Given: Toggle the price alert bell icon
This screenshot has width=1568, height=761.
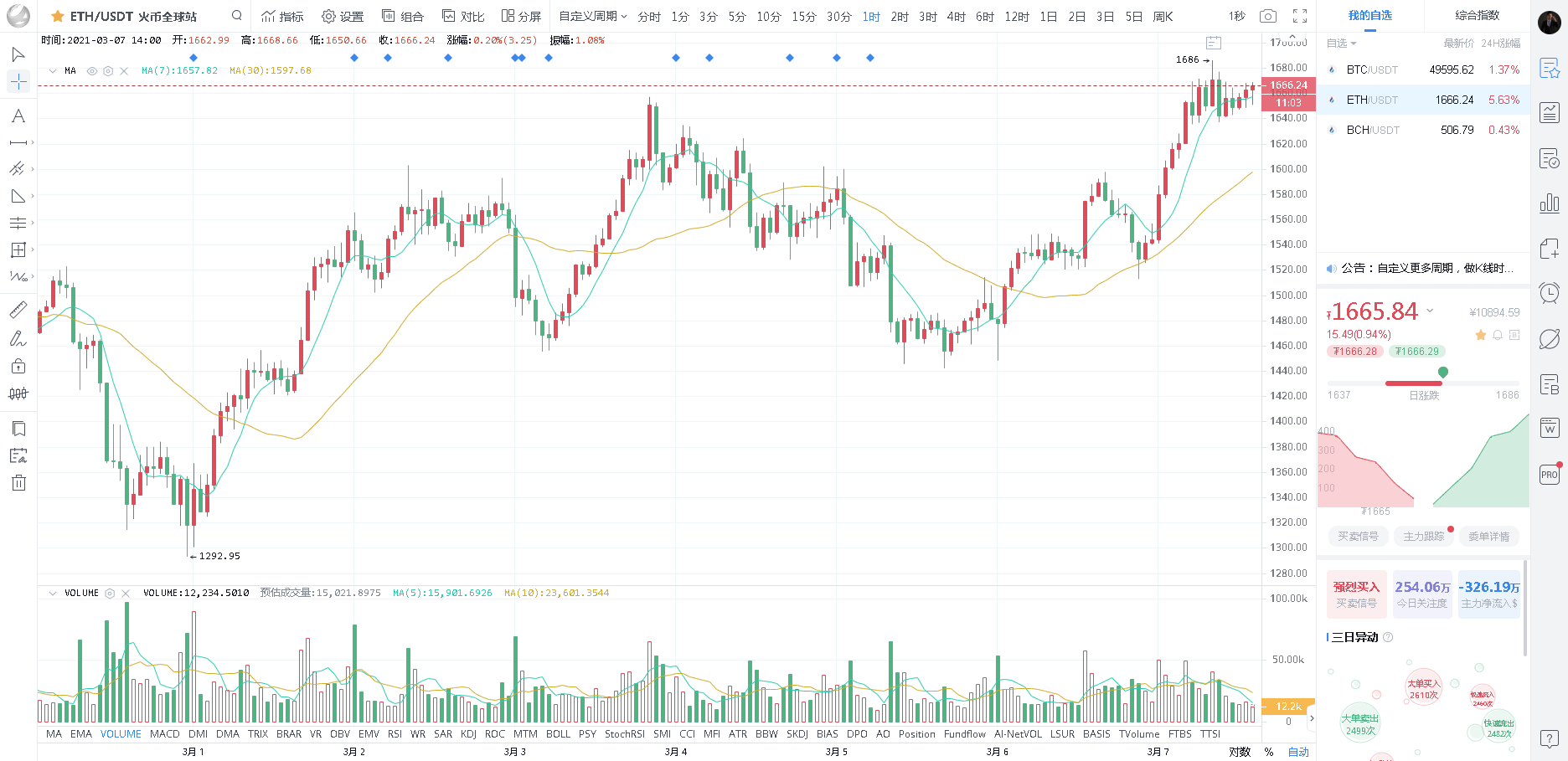Looking at the screenshot, I should point(1498,335).
